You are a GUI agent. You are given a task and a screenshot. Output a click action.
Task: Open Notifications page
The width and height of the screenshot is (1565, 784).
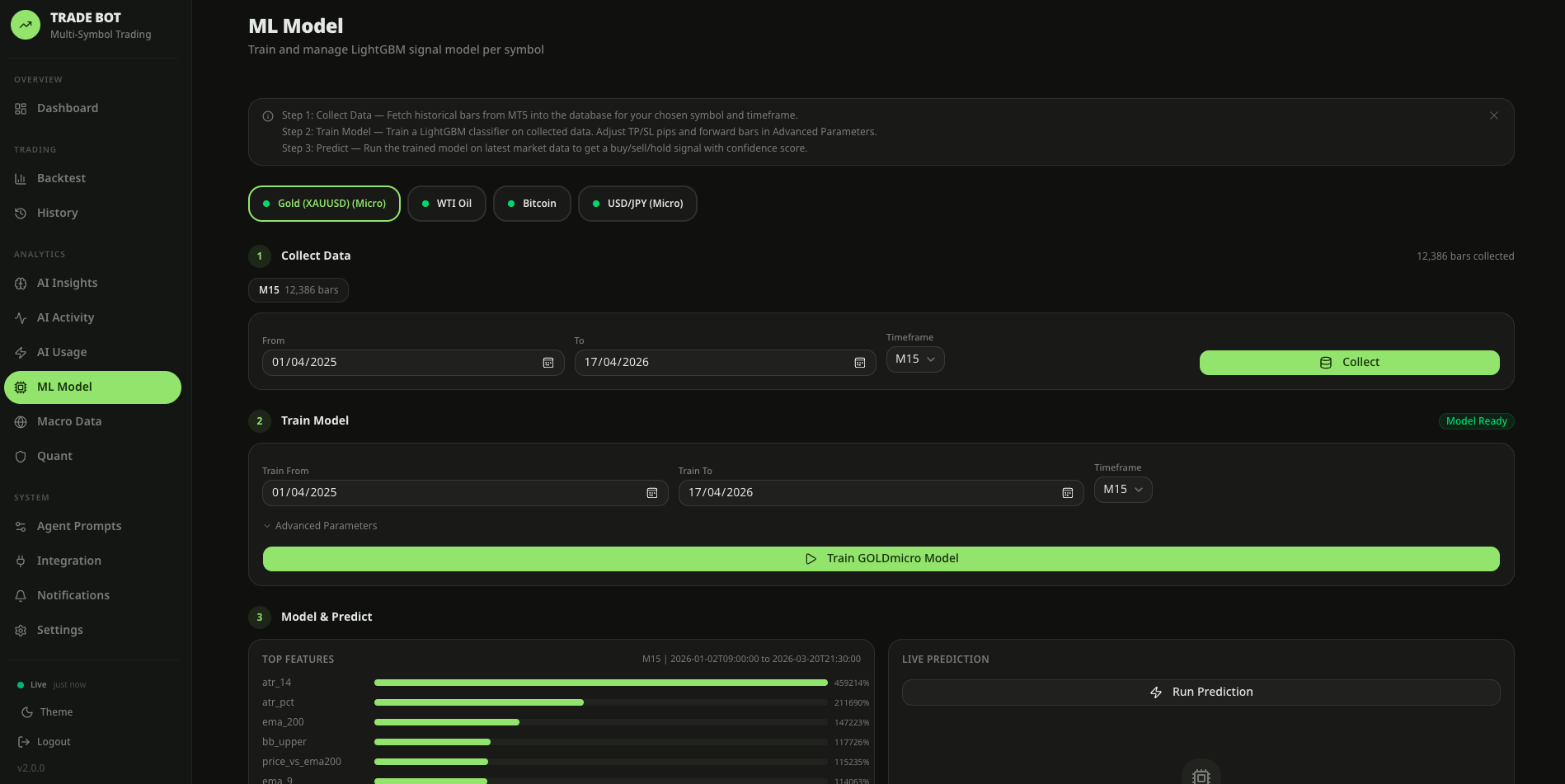(x=92, y=596)
